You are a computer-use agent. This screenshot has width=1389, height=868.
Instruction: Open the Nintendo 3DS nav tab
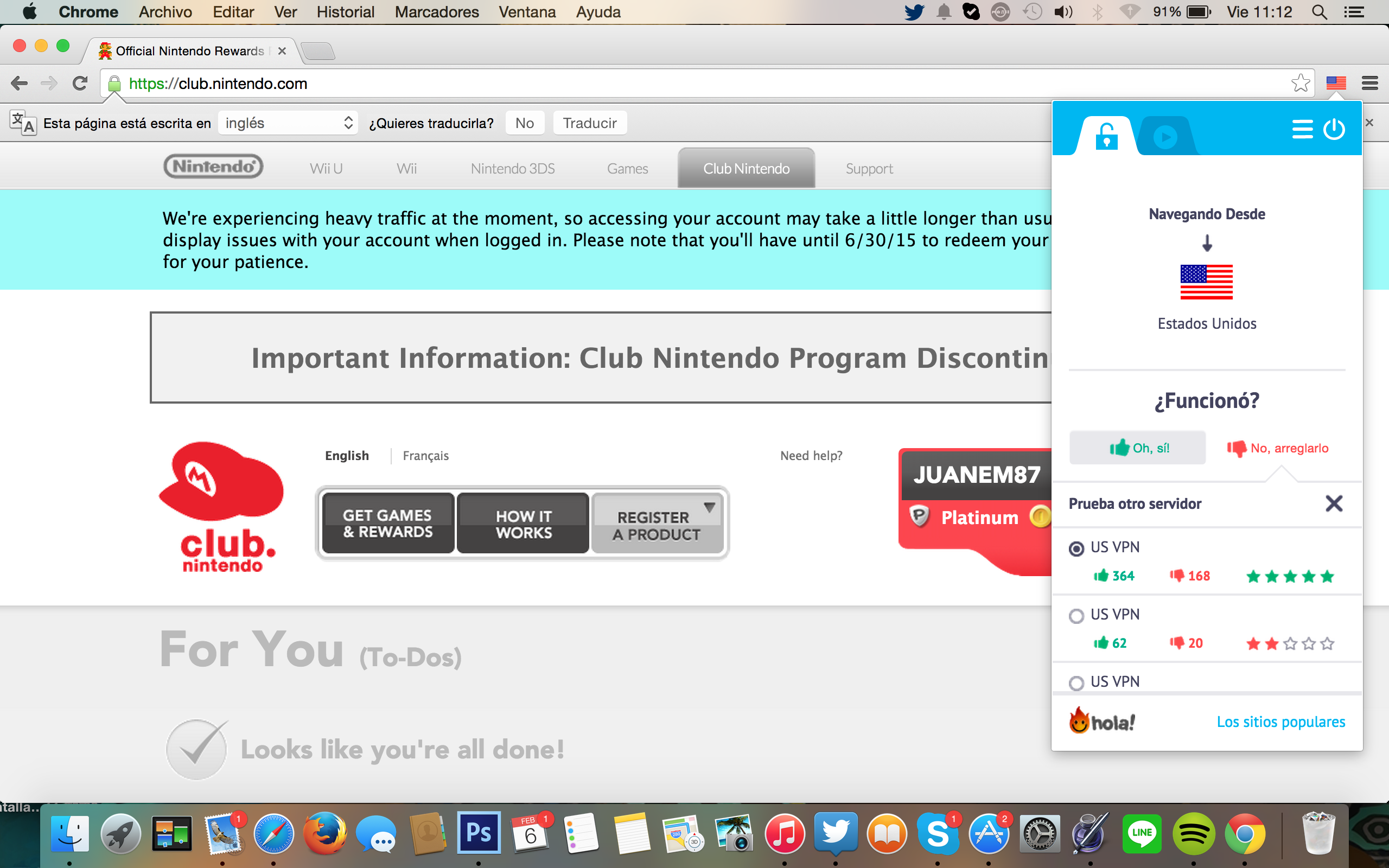pos(513,168)
